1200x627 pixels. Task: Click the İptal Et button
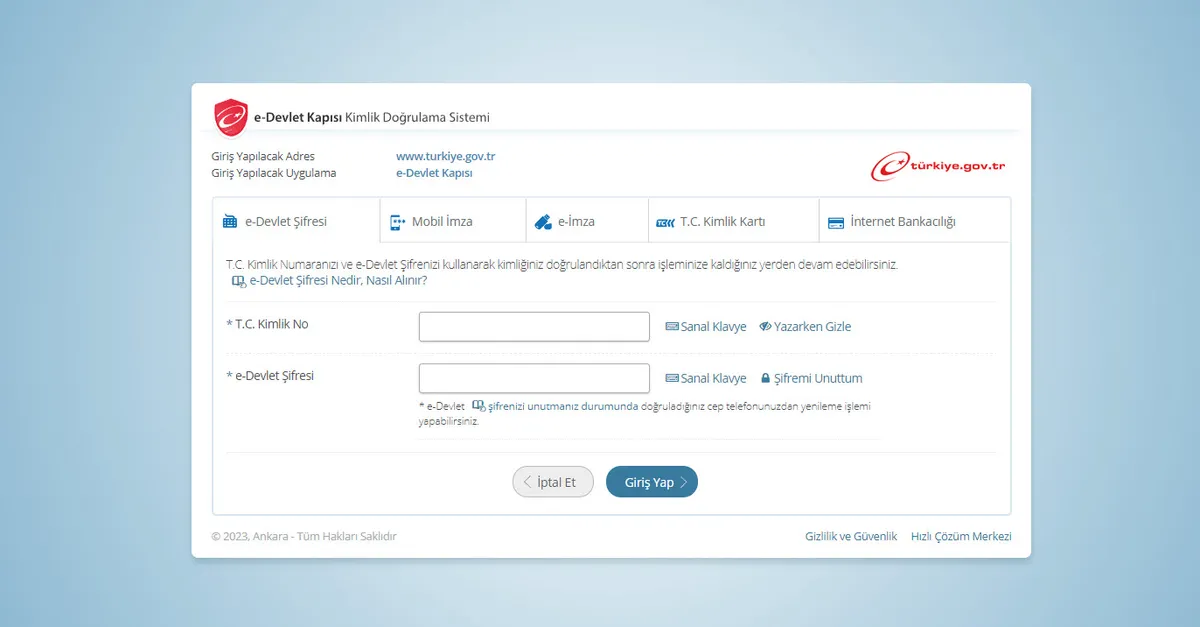(553, 482)
